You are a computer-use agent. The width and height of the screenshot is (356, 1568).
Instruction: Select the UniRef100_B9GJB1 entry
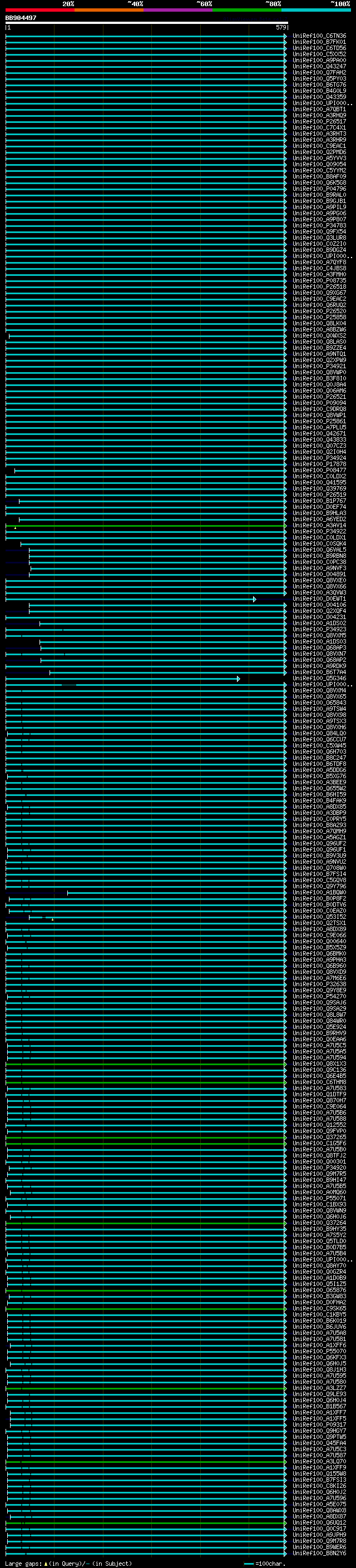[x=319, y=201]
